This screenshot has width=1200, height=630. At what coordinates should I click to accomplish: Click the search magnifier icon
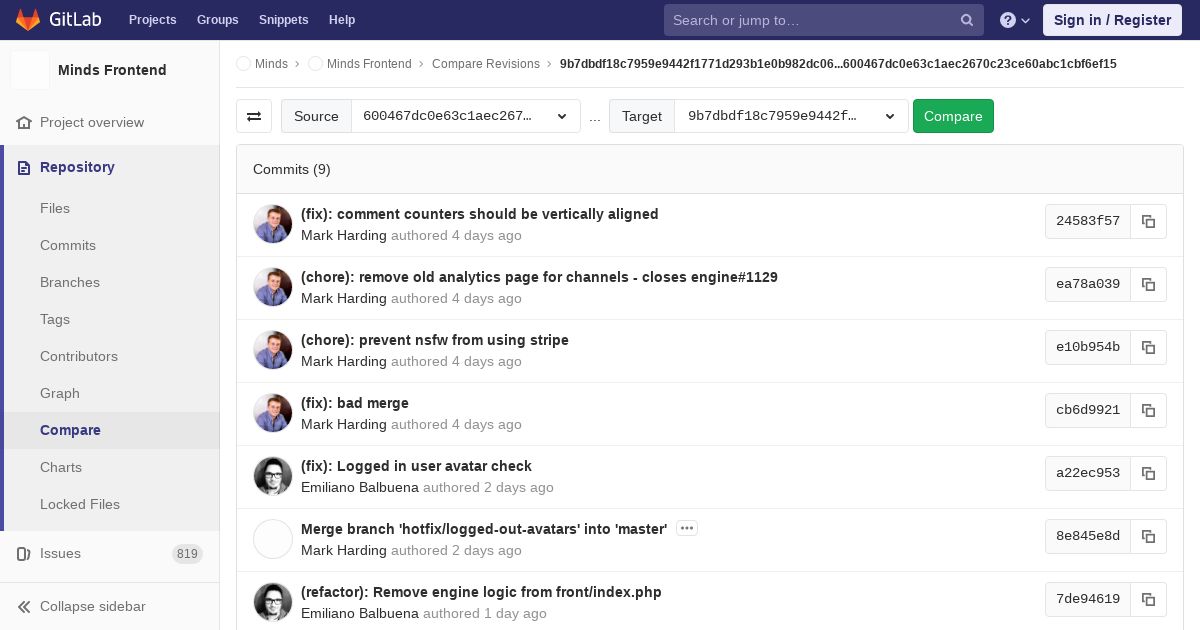coord(967,20)
